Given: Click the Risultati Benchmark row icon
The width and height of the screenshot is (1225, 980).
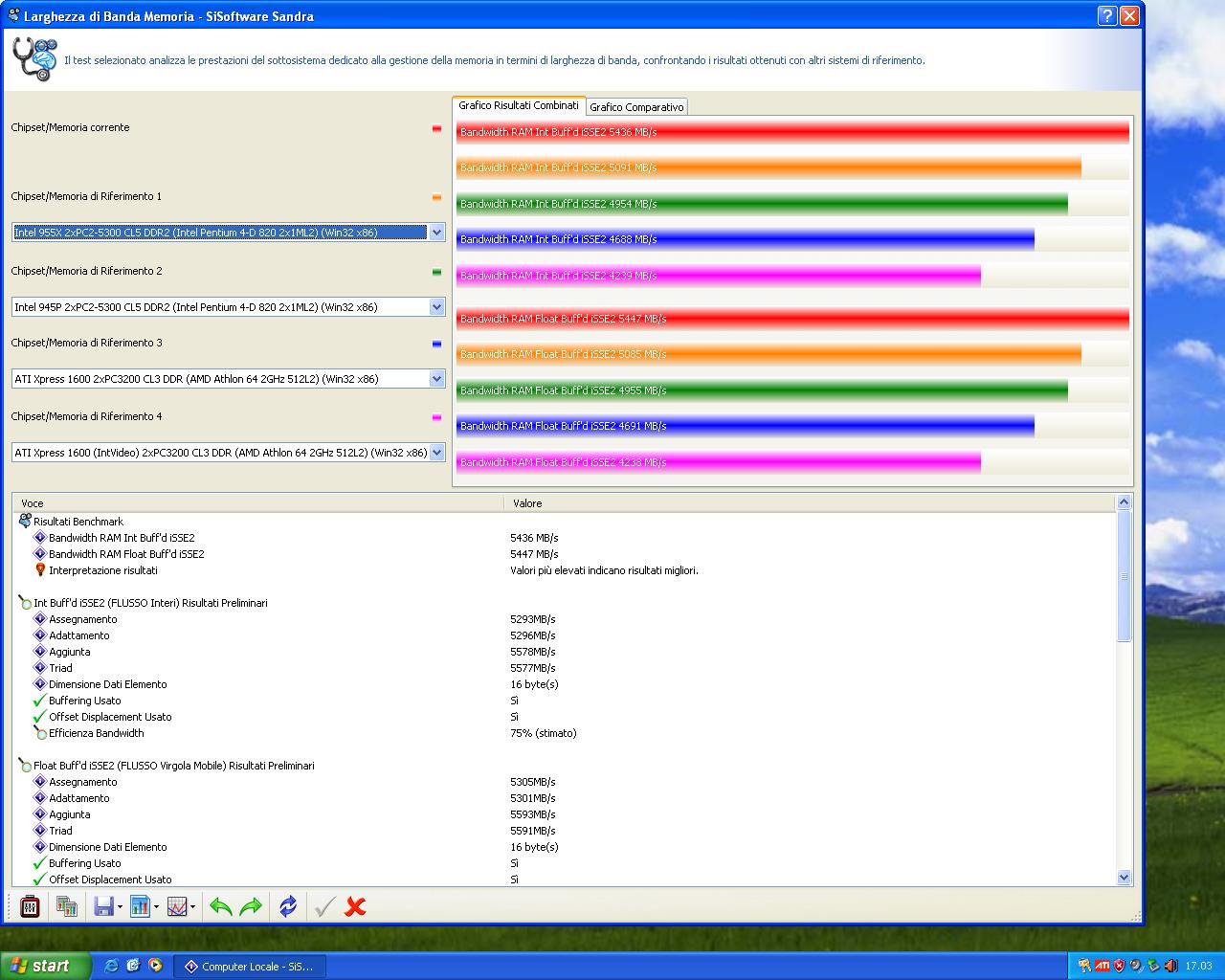Looking at the screenshot, I should tap(25, 521).
